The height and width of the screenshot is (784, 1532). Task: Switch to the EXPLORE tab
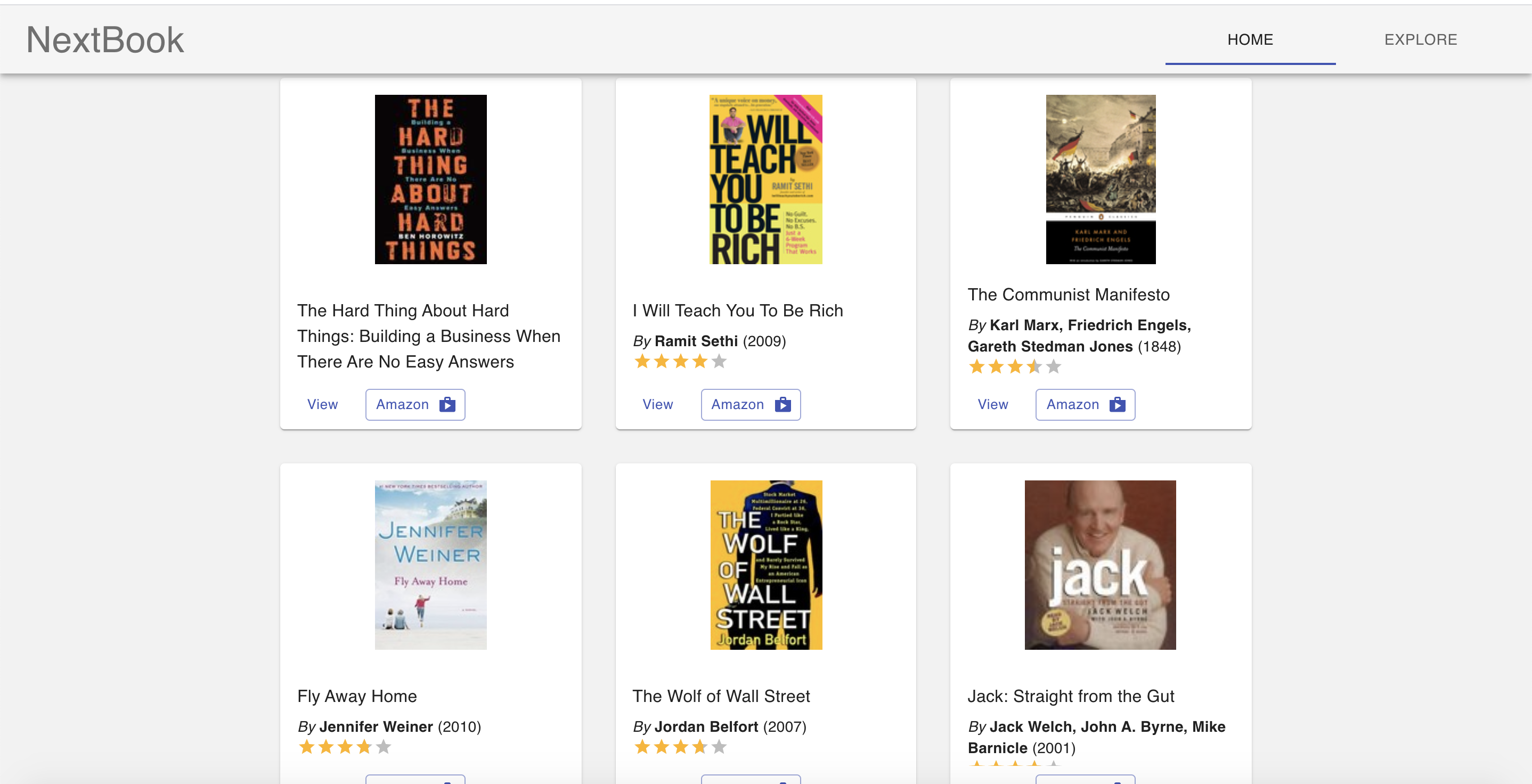[x=1420, y=39]
